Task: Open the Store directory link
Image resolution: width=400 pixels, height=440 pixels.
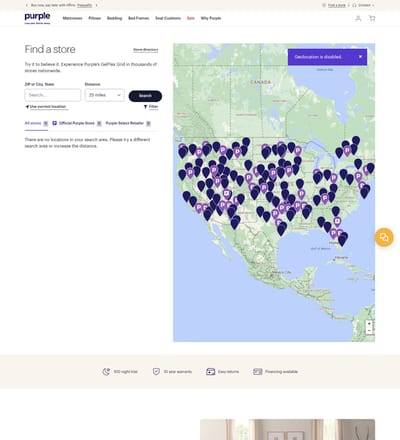Action: click(x=146, y=50)
